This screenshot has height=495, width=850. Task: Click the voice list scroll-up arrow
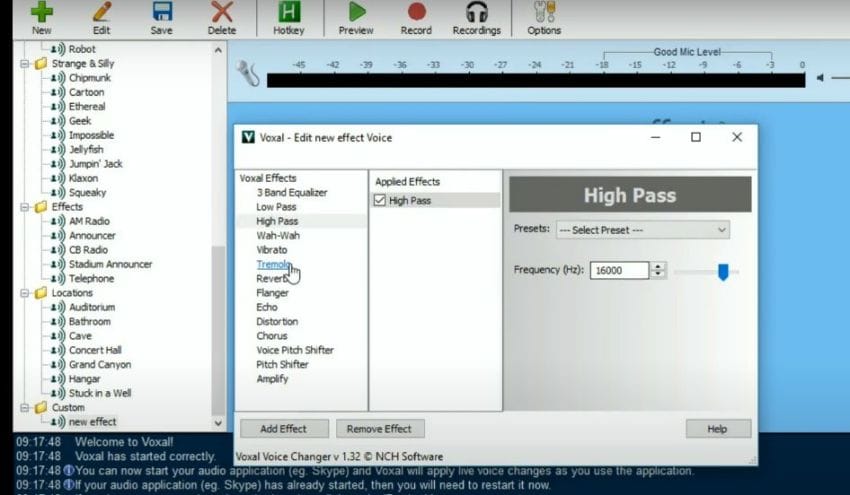[x=218, y=50]
